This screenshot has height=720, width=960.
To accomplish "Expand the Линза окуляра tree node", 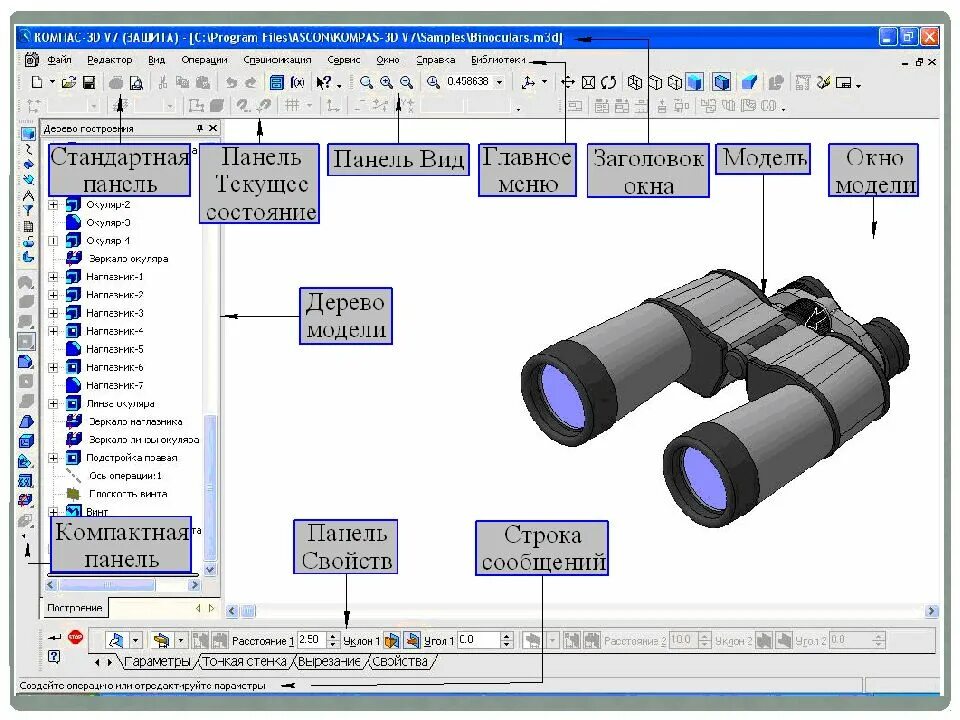I will (x=53, y=403).
